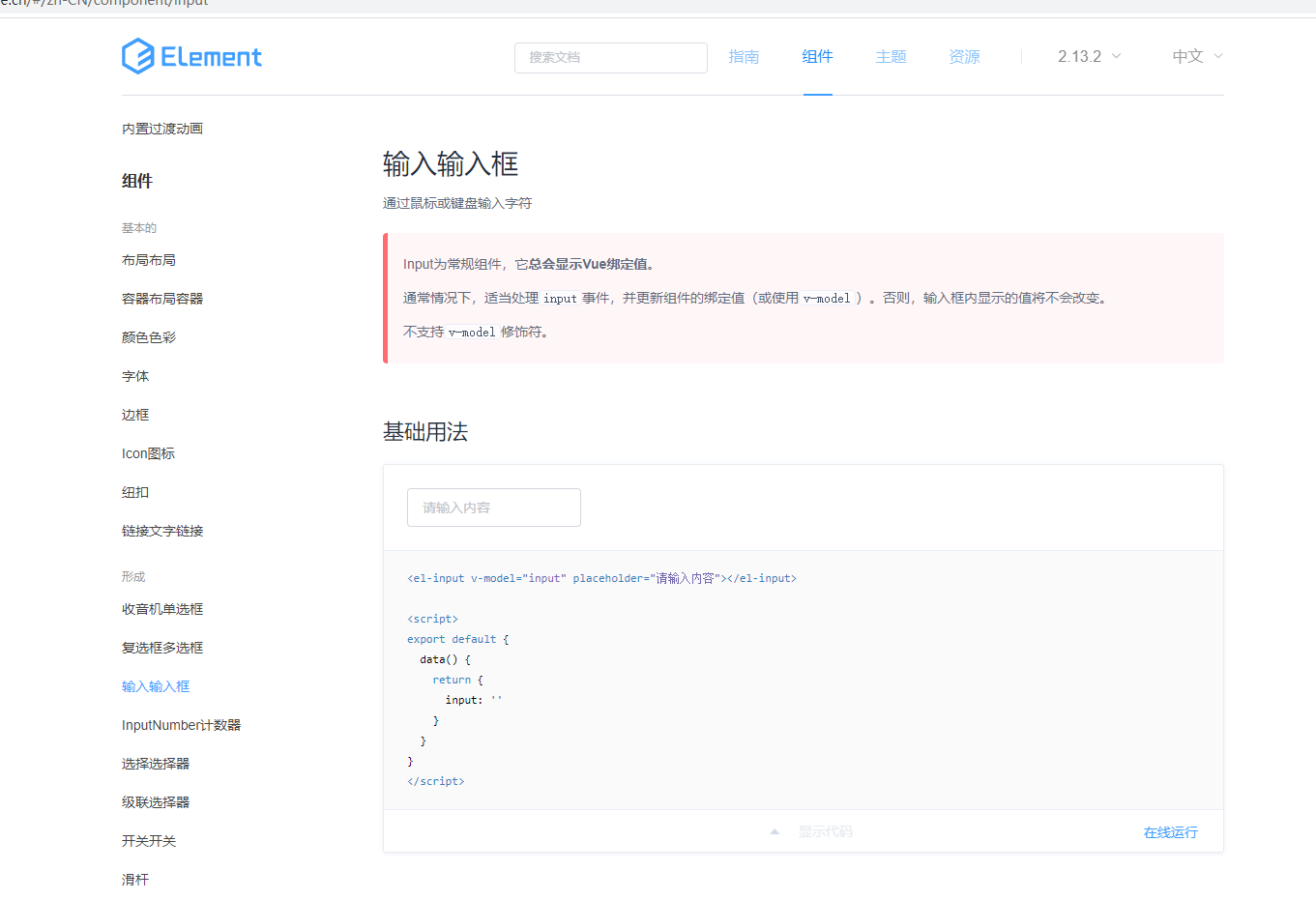The height and width of the screenshot is (900, 1316).
Task: Click the 请输入内容 demo input
Action: pos(494,508)
